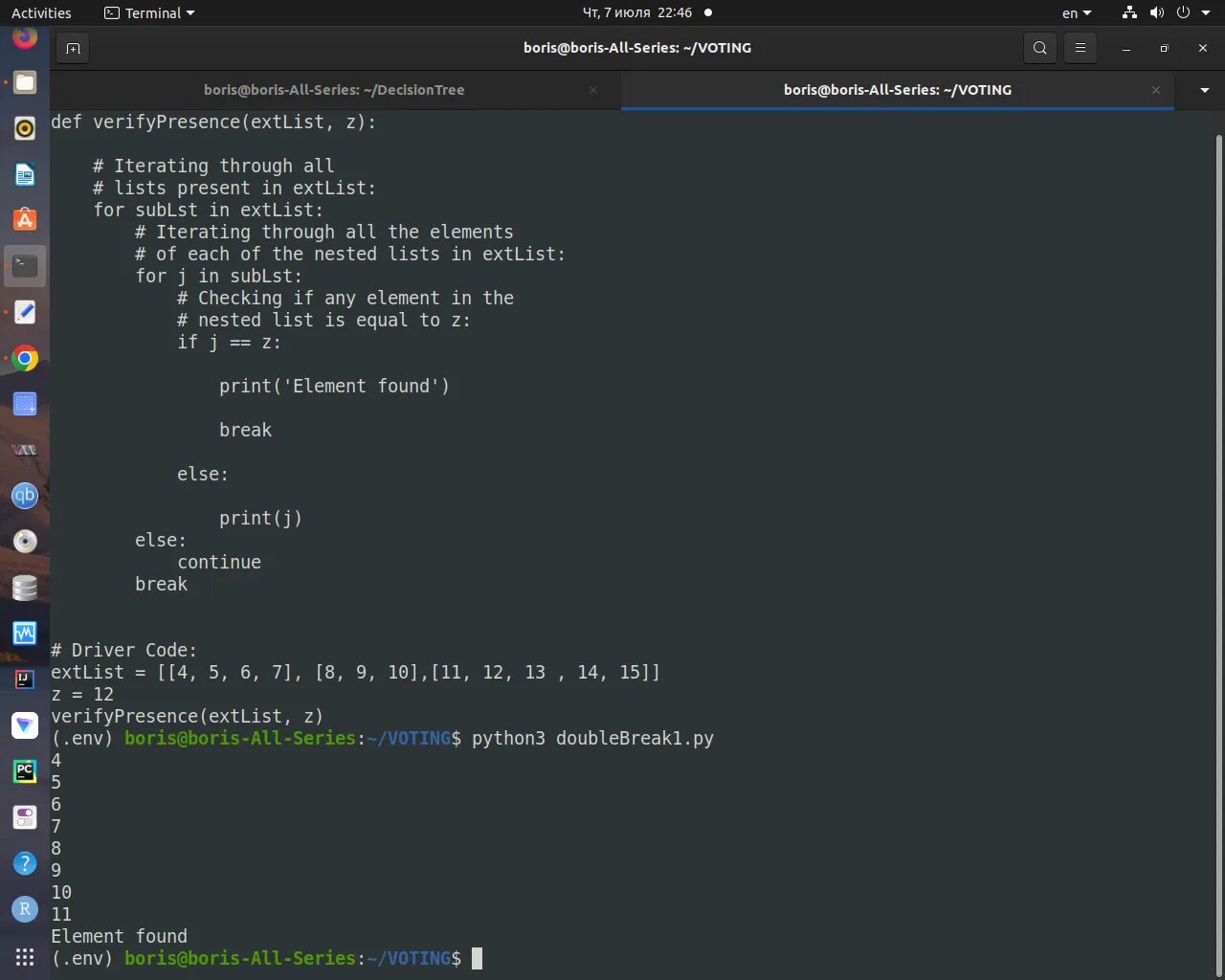1225x980 pixels.
Task: Launch Google Chrome from the dock
Action: tap(25, 358)
